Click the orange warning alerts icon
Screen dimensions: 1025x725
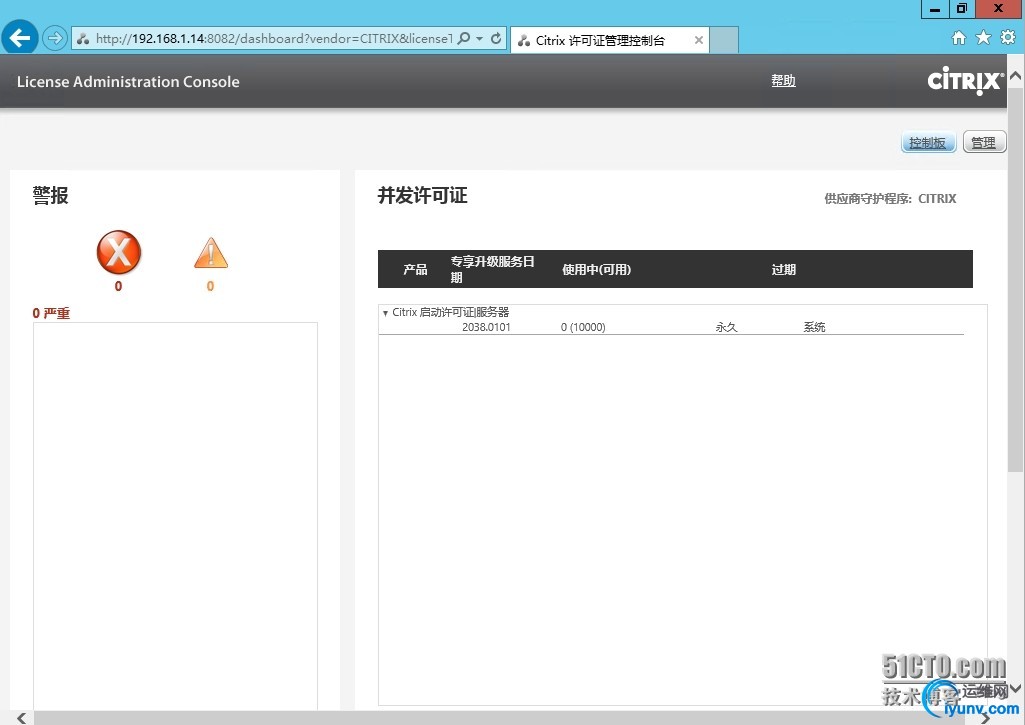point(210,253)
